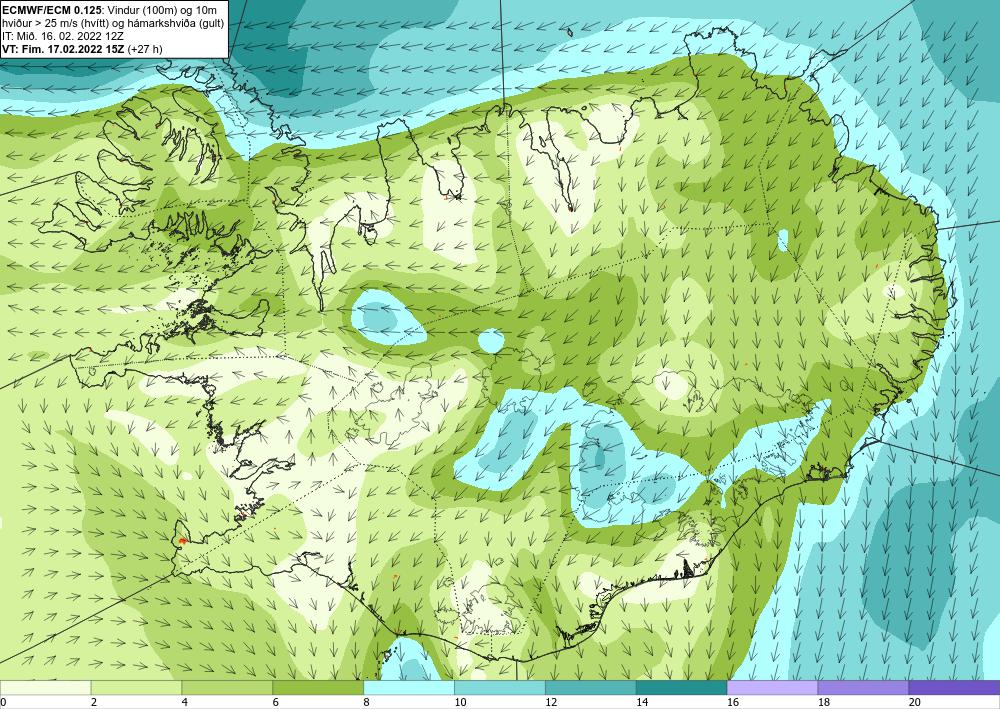Click the 8–10 m/s pale cyan legend swatch

[x=409, y=688]
